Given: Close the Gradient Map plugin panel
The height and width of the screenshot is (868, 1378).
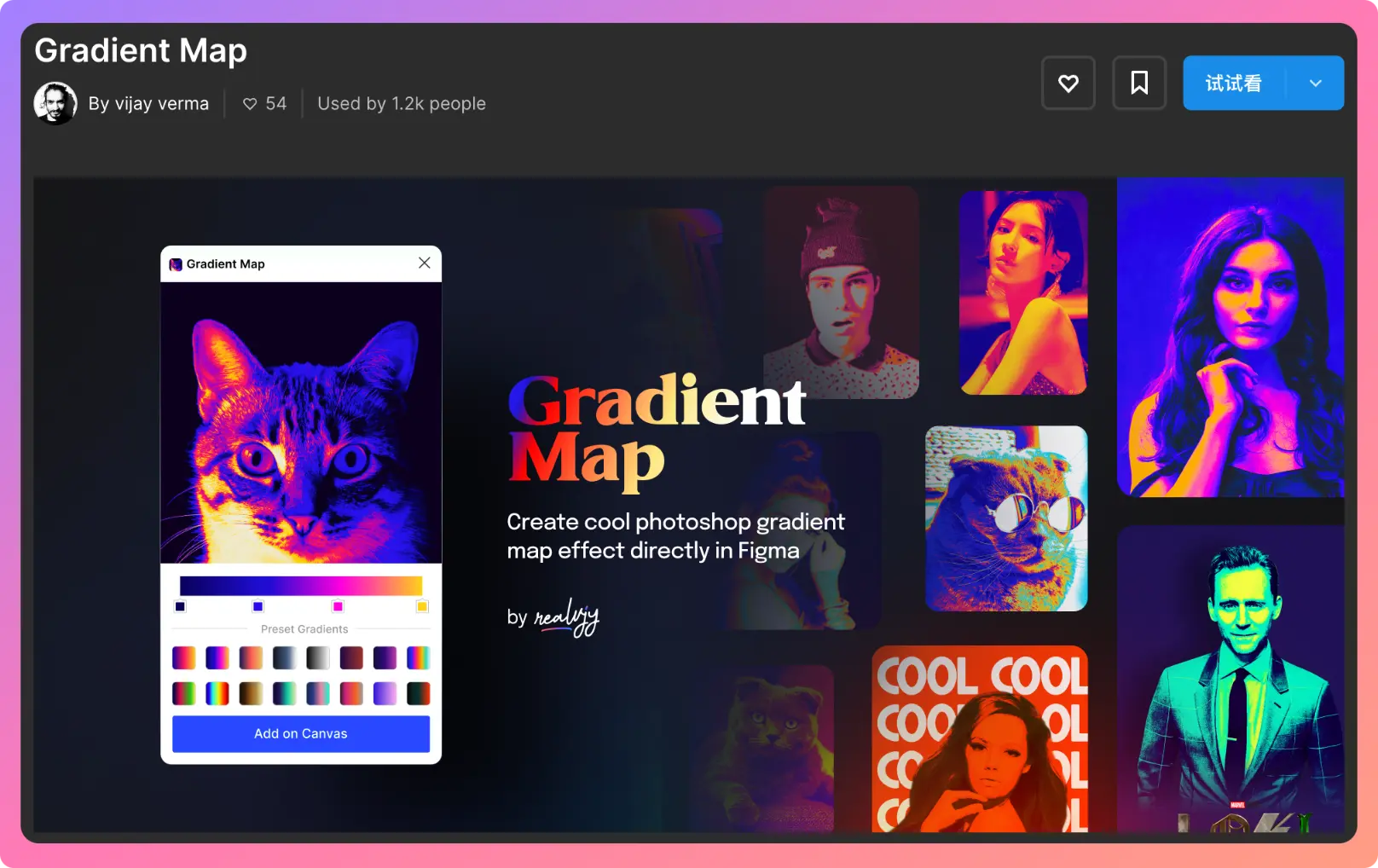Looking at the screenshot, I should [424, 263].
